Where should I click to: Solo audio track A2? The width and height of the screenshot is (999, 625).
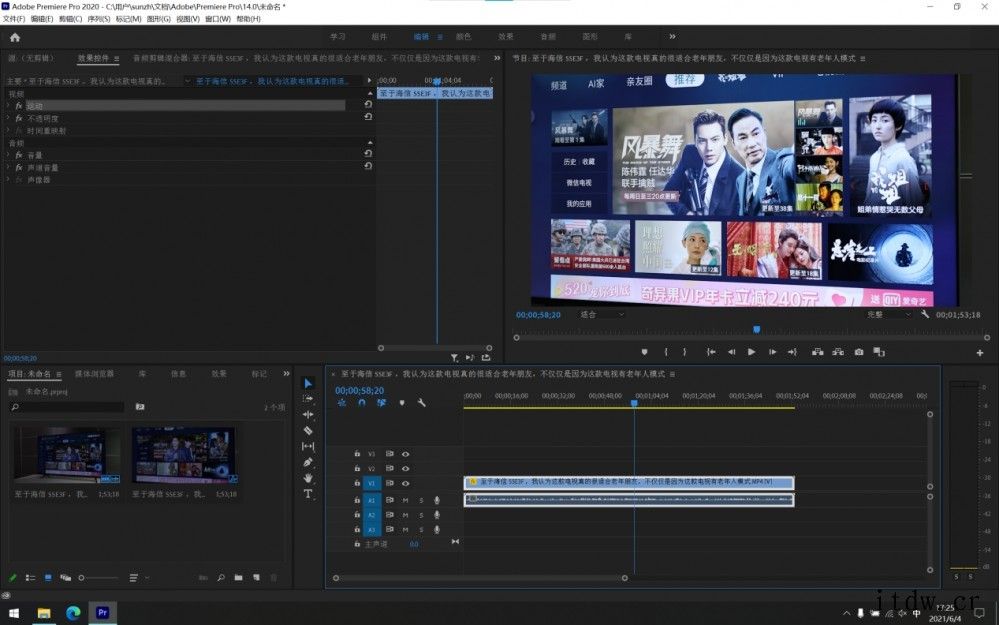(x=421, y=515)
